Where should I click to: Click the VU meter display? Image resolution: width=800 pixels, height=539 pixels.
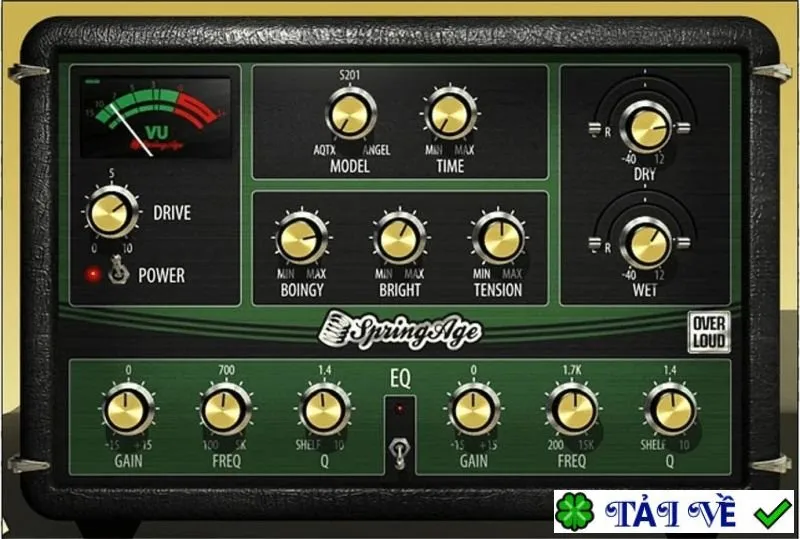(x=156, y=117)
